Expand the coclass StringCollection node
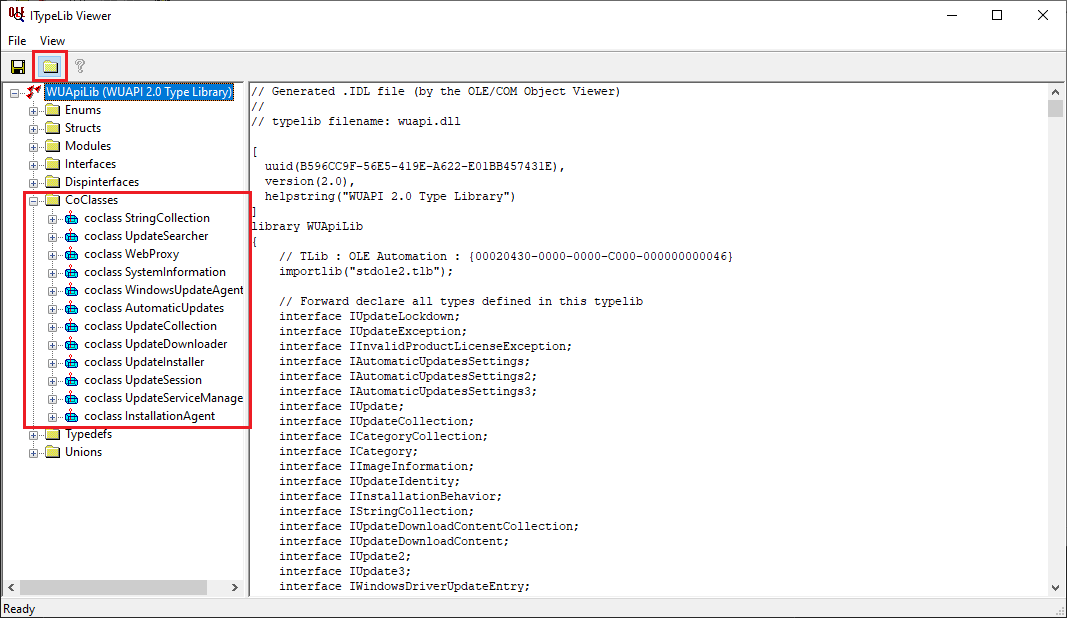The image size is (1067, 618). pyautogui.click(x=52, y=219)
